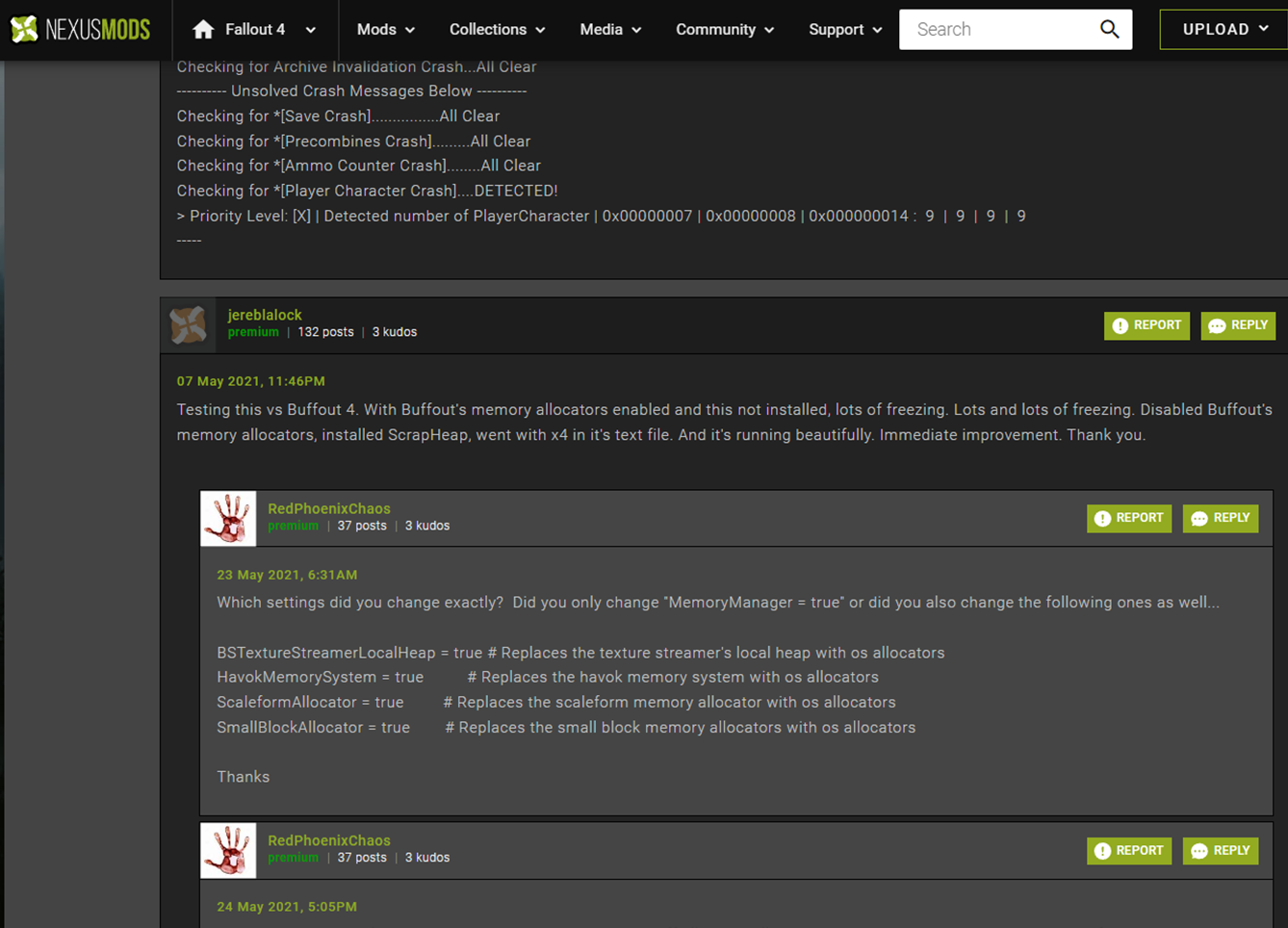Click the "132 posts" count
This screenshot has width=1288, height=928.
pos(325,332)
